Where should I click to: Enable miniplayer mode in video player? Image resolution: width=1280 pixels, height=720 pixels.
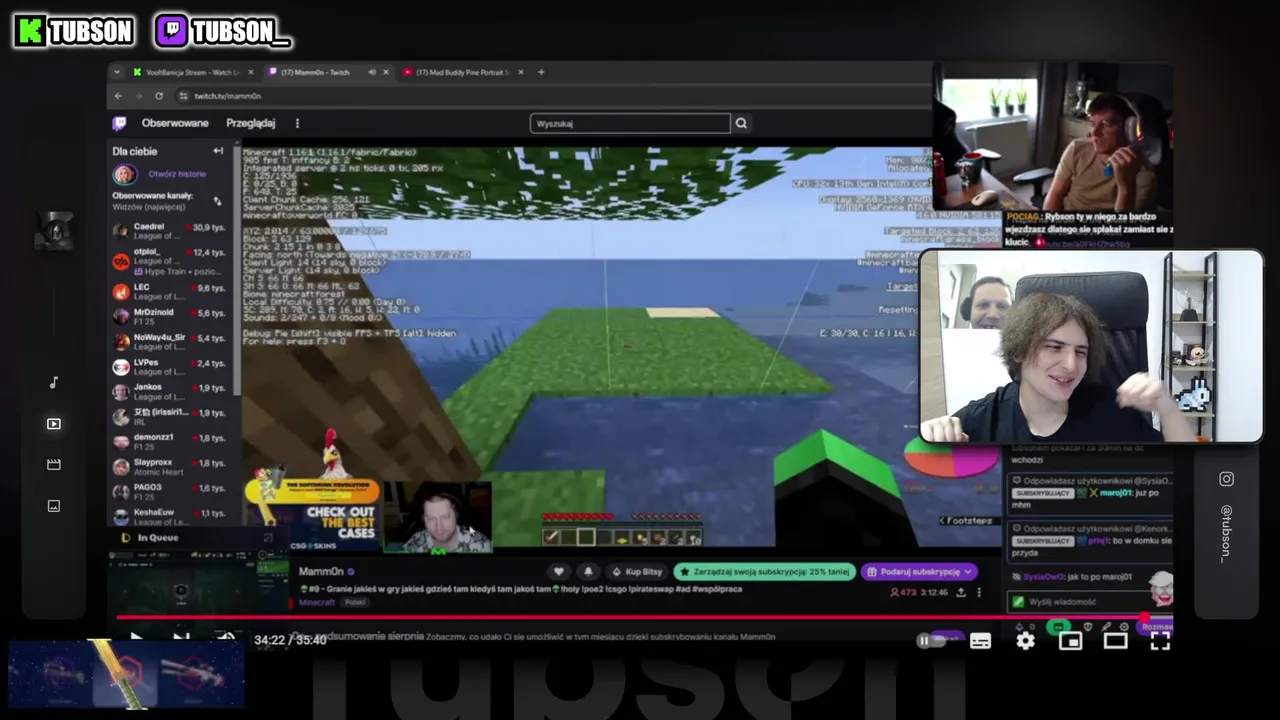tap(1071, 641)
